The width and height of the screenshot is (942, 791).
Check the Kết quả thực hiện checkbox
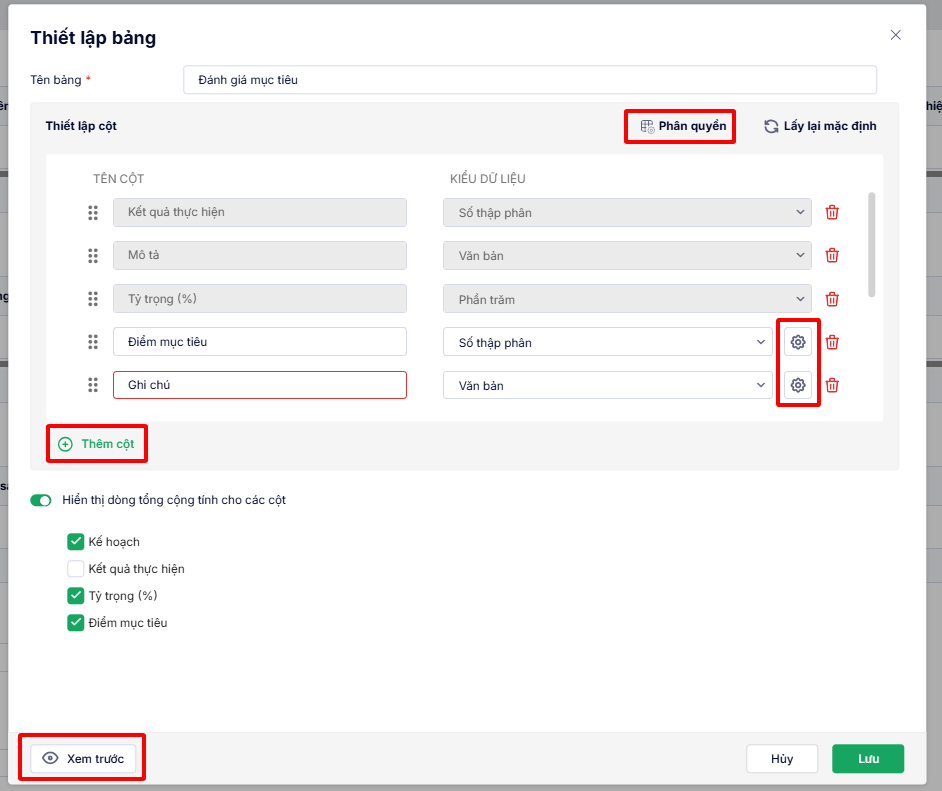coord(76,569)
